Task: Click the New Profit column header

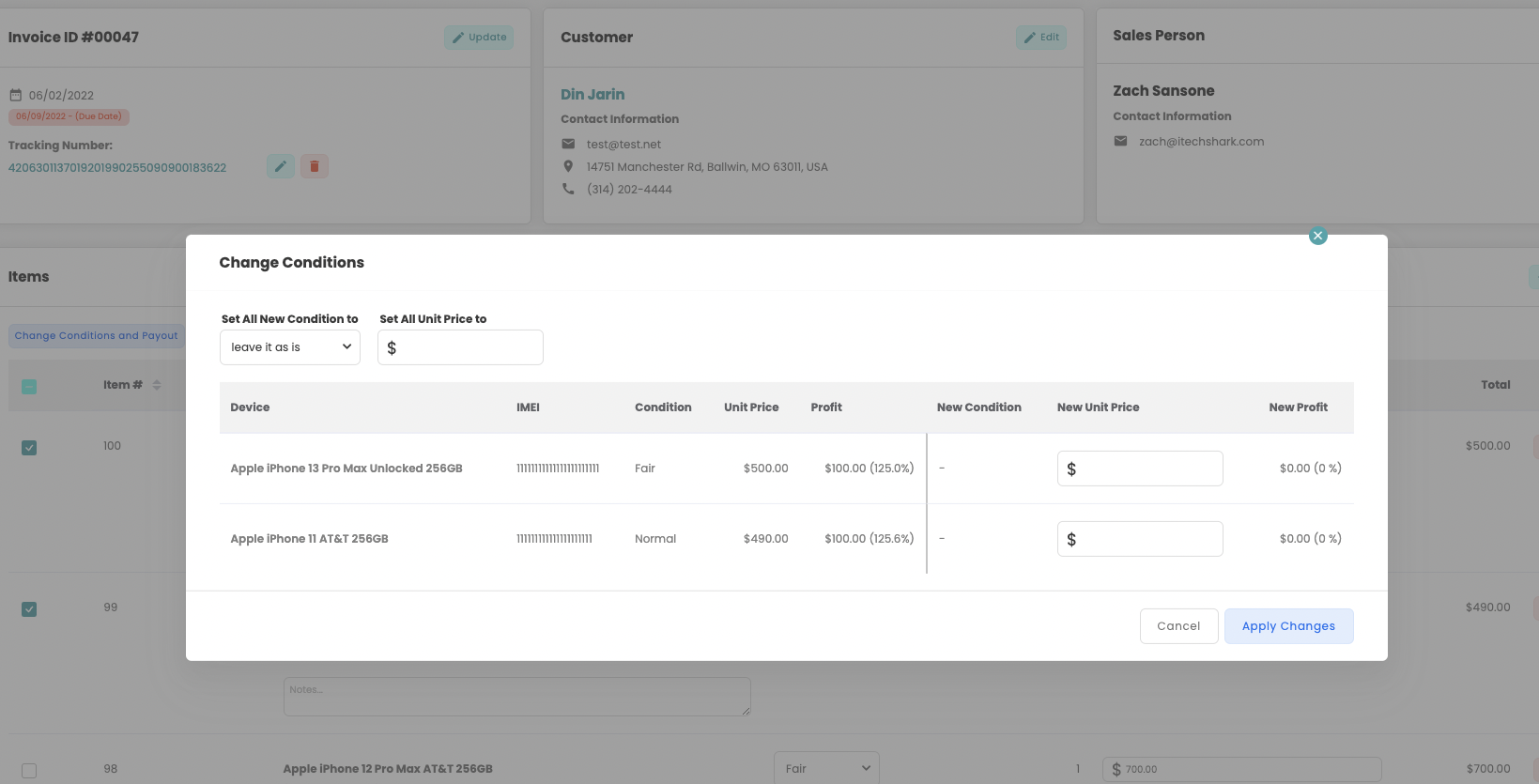Action: click(x=1298, y=407)
